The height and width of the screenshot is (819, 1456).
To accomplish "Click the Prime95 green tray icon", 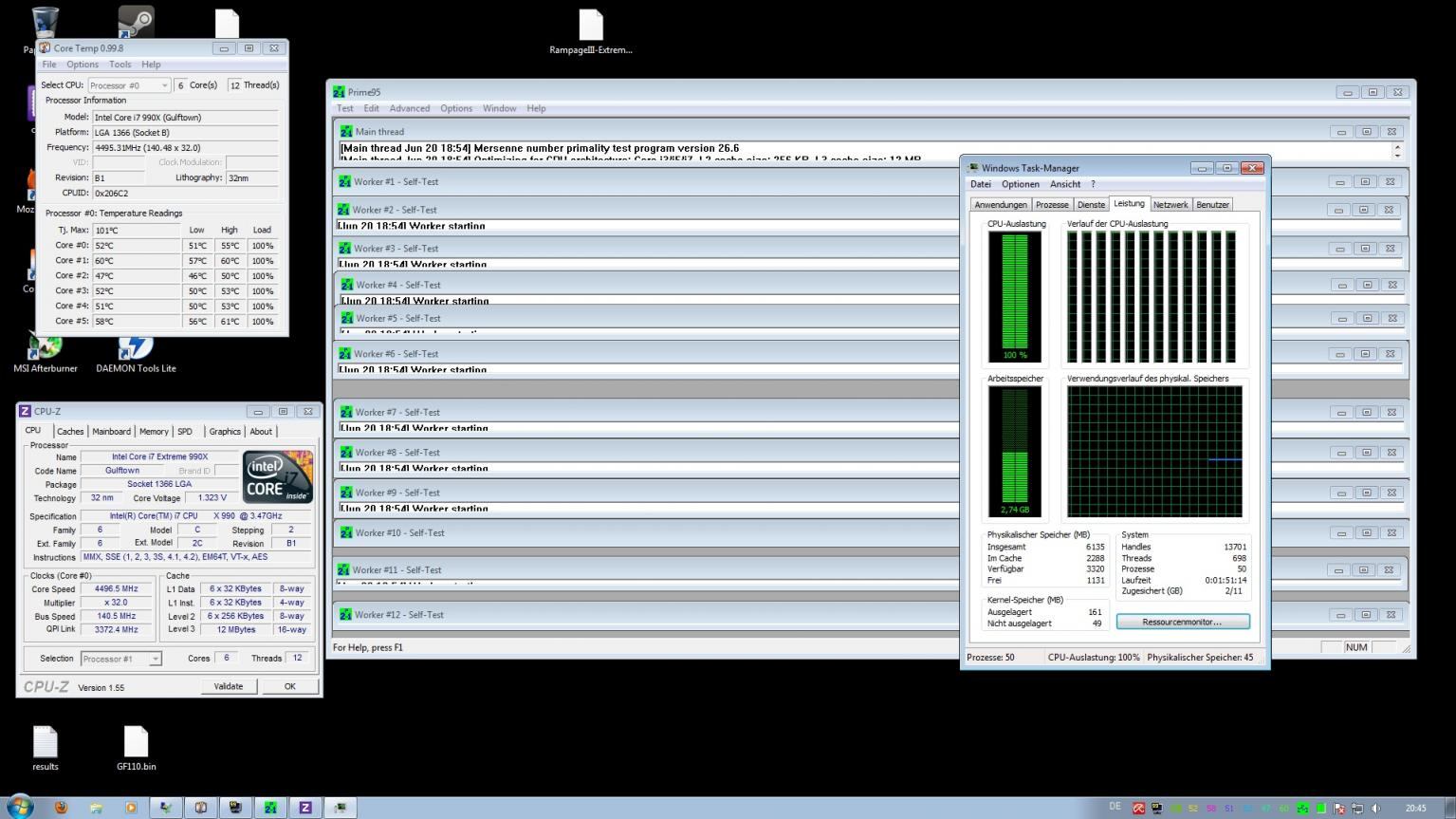I will [x=1303, y=809].
